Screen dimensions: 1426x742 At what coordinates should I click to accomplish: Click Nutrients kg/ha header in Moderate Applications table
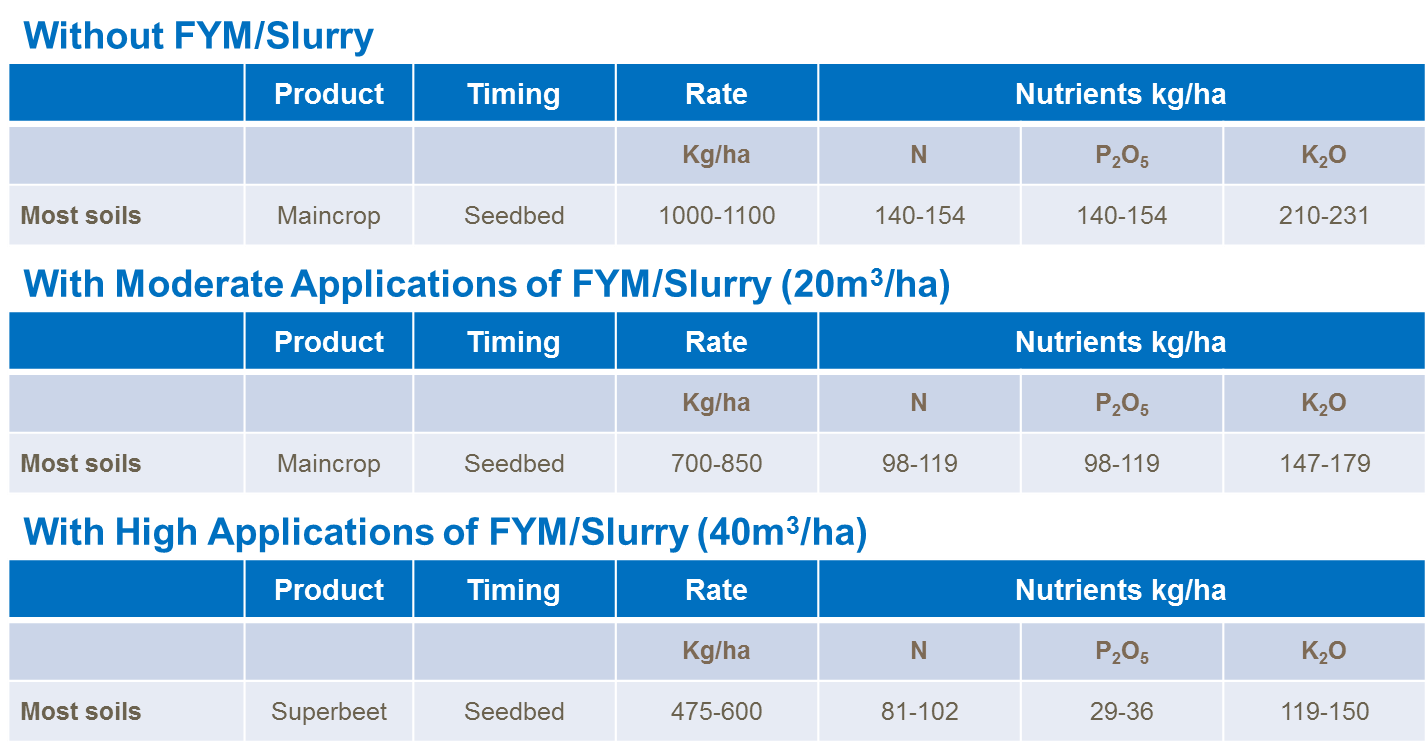(1120, 342)
